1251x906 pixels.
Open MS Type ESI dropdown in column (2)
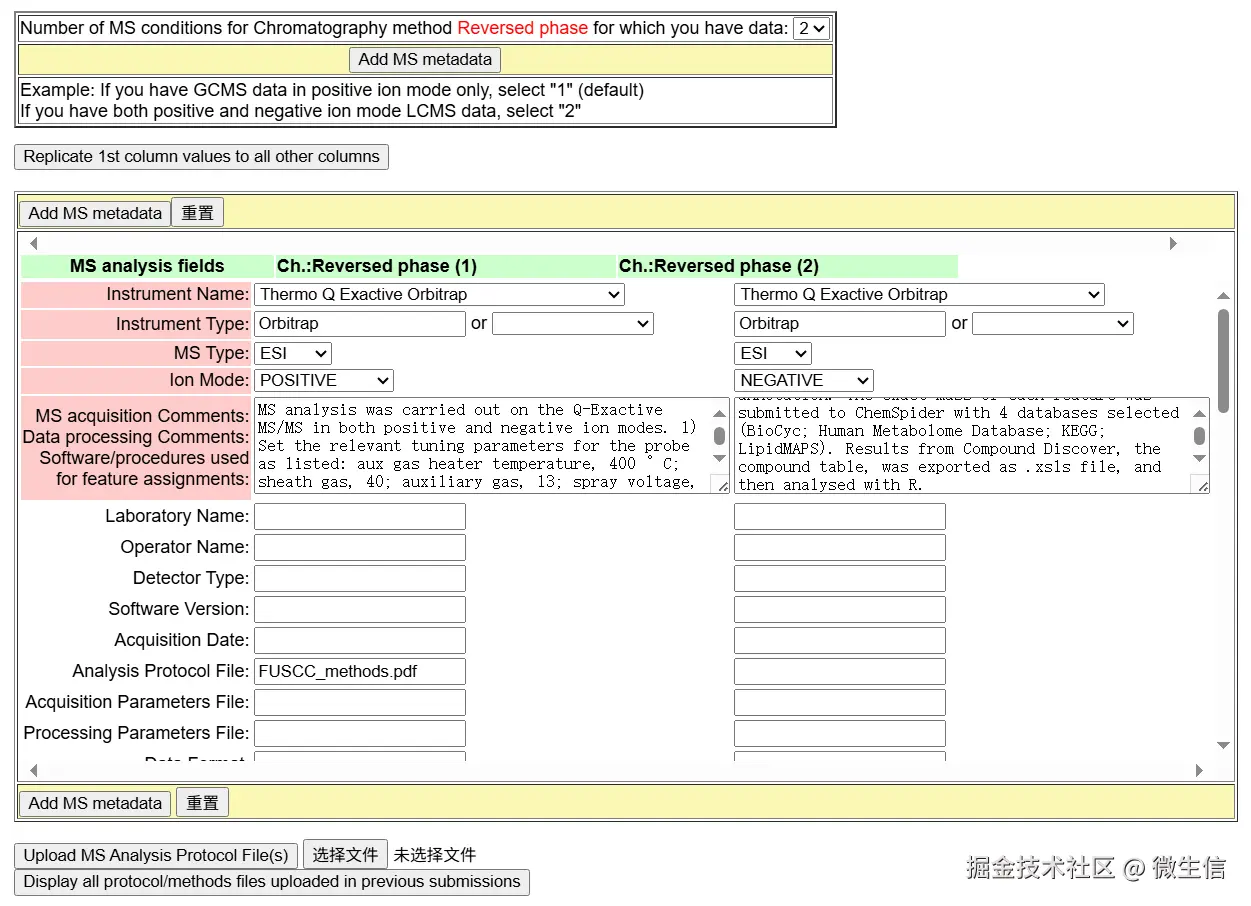[x=773, y=354]
